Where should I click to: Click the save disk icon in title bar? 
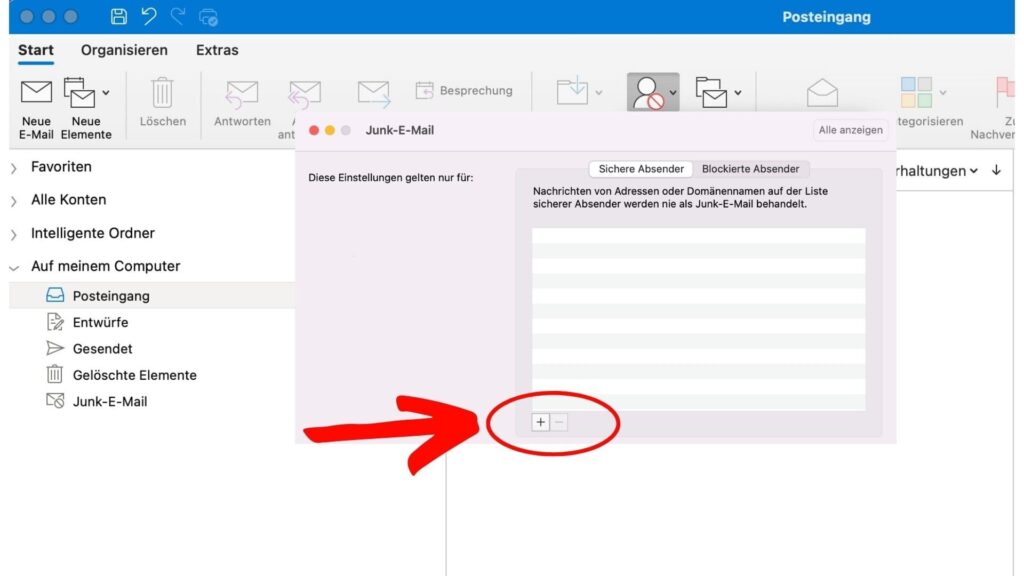coord(119,17)
